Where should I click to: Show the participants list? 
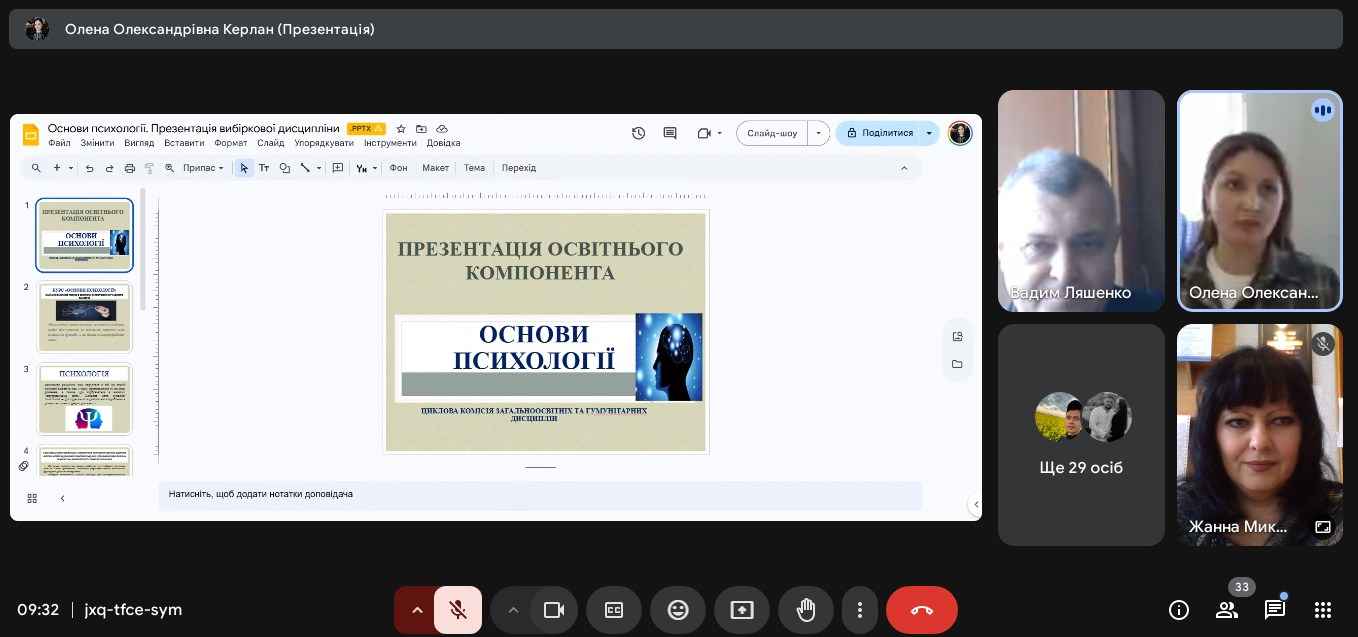pyautogui.click(x=1226, y=610)
